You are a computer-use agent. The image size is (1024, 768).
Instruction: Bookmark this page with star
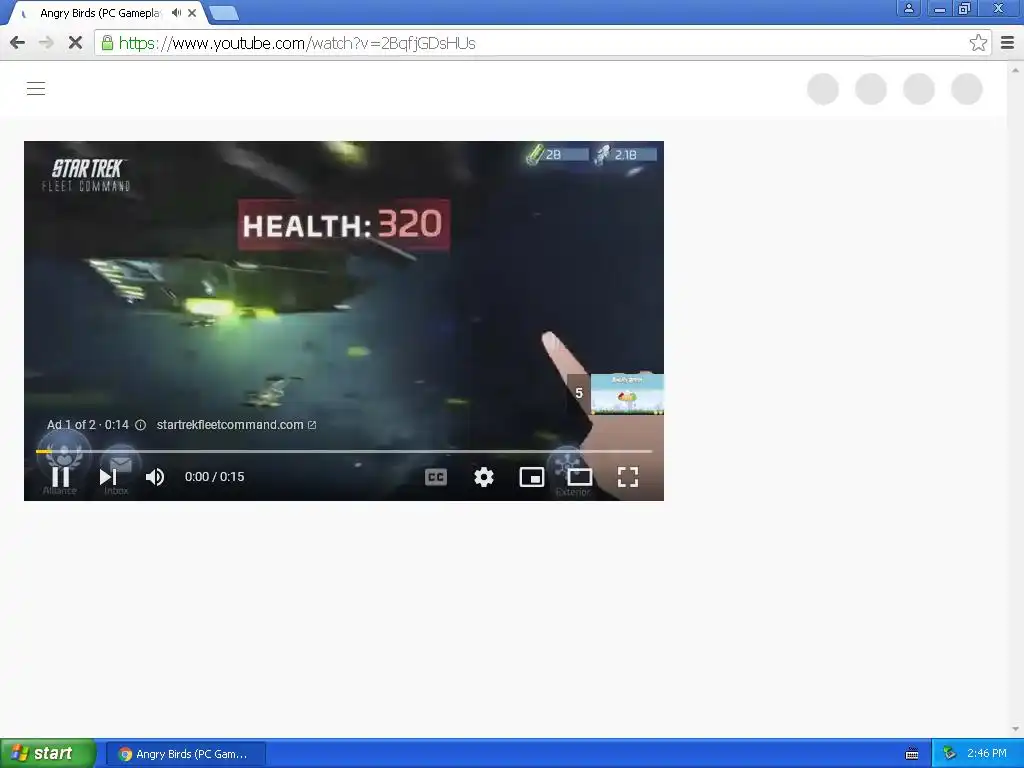[x=978, y=43]
